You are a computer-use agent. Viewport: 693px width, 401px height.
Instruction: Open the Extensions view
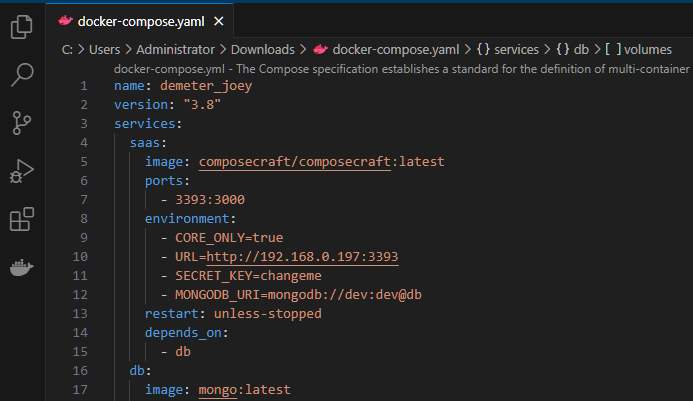point(22,219)
